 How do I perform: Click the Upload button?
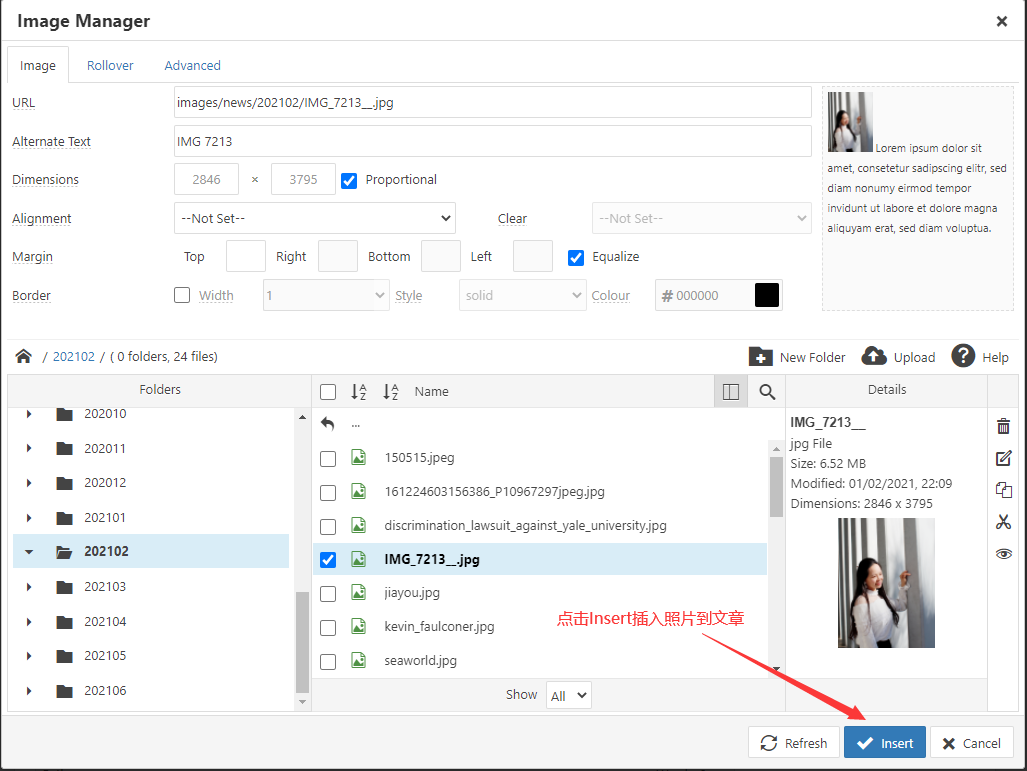tap(898, 357)
